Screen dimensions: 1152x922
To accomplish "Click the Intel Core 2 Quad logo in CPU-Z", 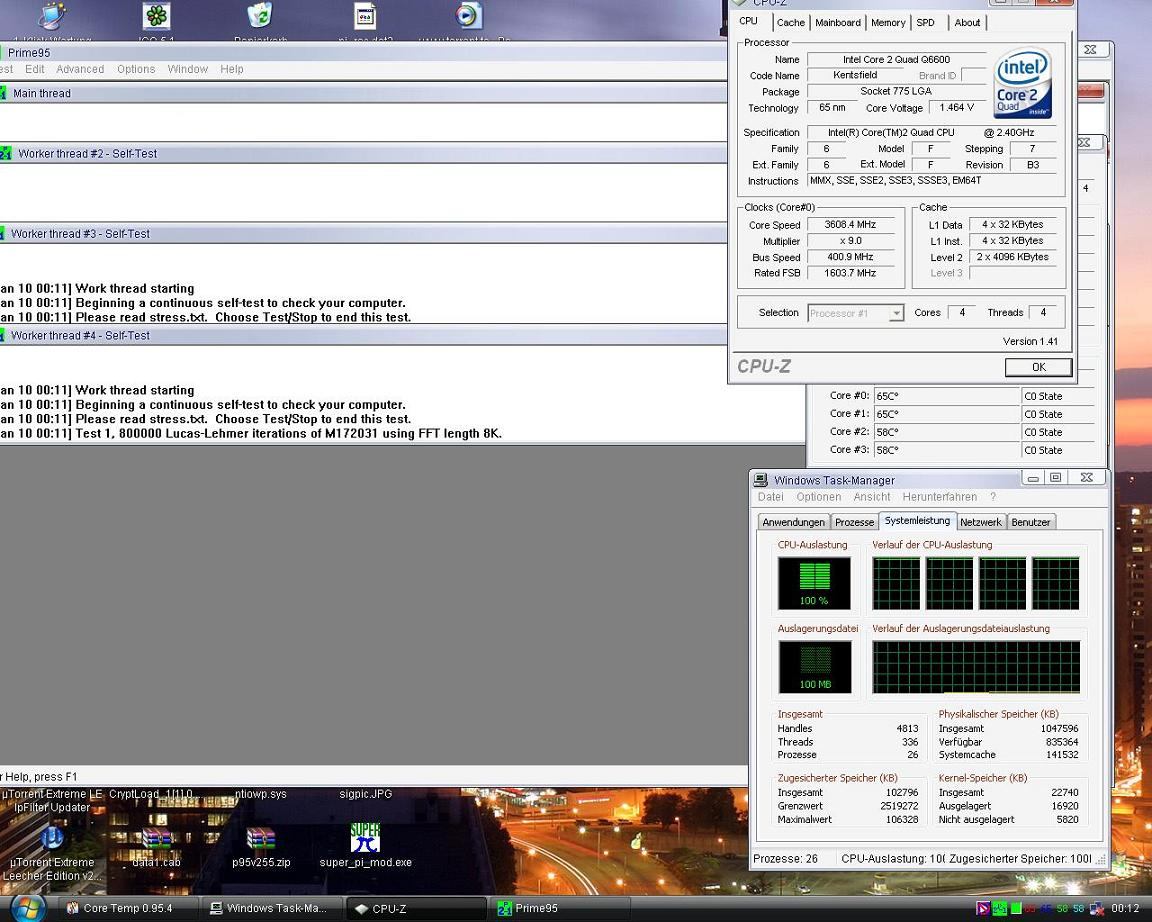I will (x=1023, y=83).
